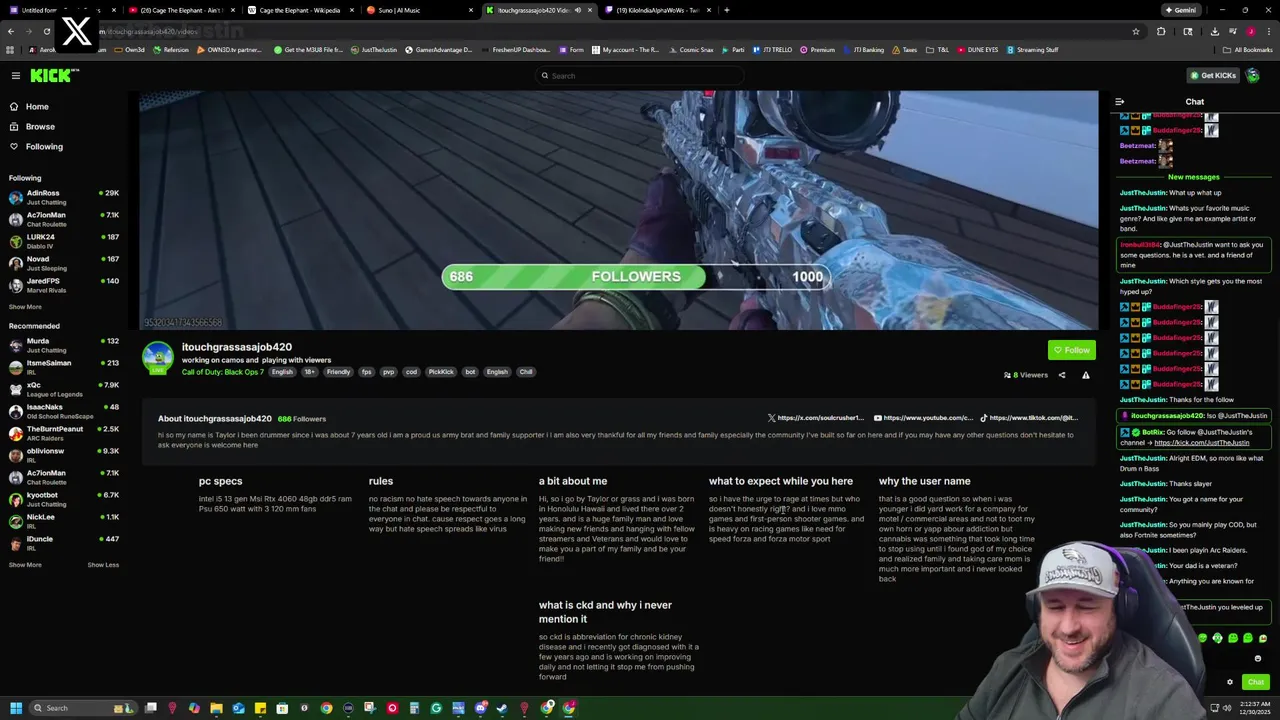
Task: Open Following in the sidebar
Action: tap(44, 146)
